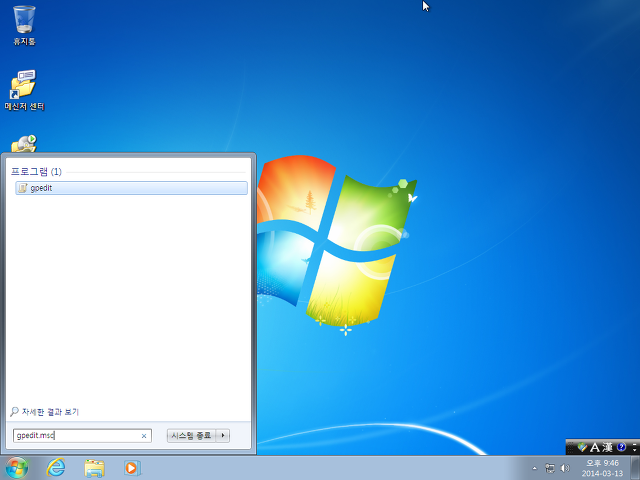Screen dimensions: 640x480
Task: Expand the shutdown options arrow
Action: [223, 436]
